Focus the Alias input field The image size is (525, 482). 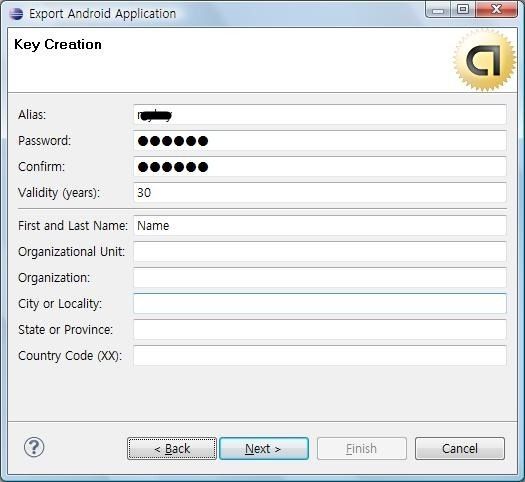coord(320,115)
